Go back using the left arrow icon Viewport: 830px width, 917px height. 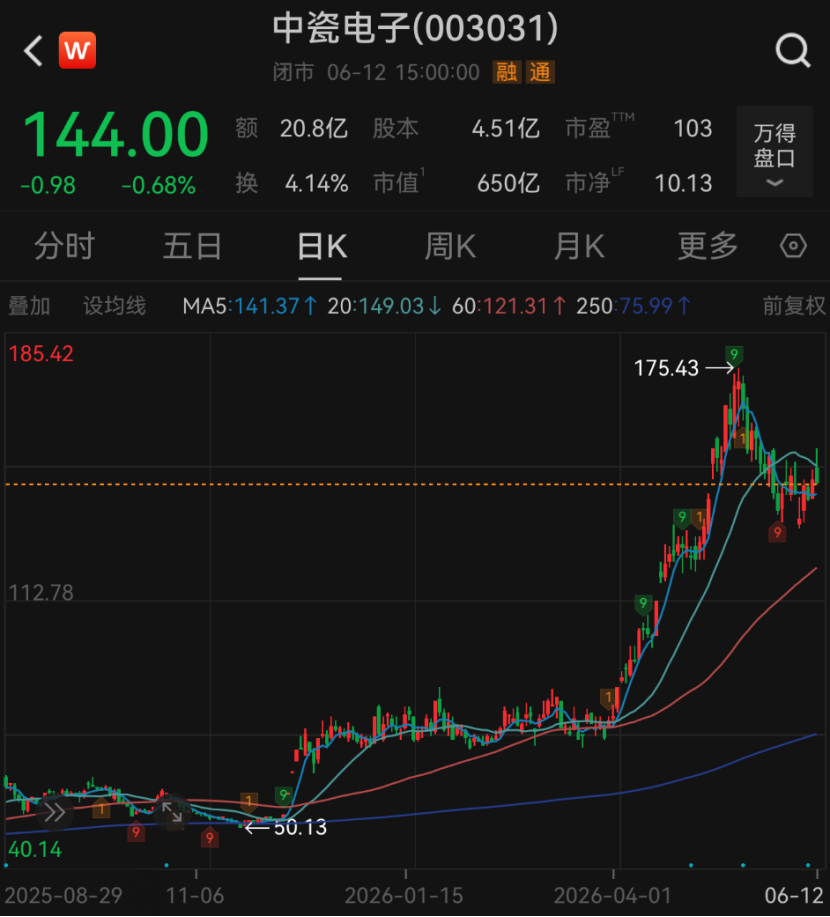pyautogui.click(x=33, y=51)
